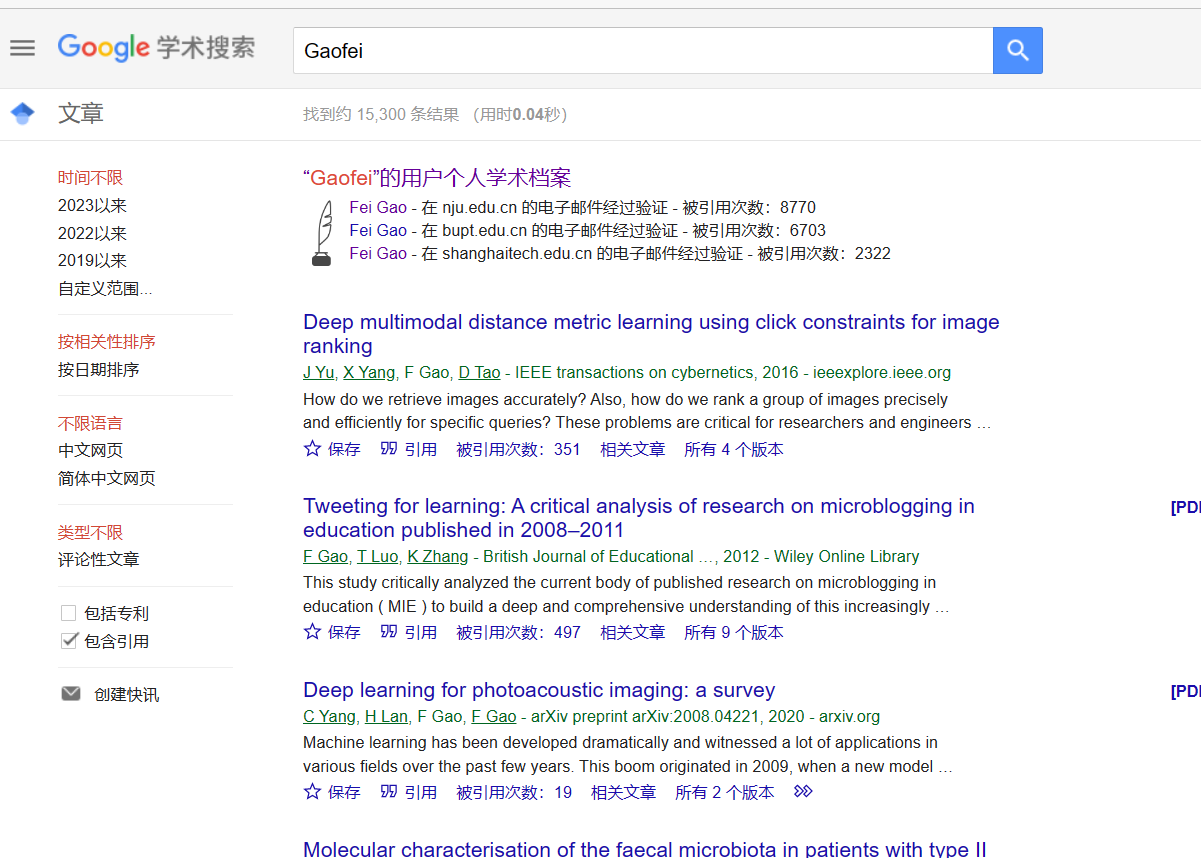Click the blue search magnifier button
1201x858 pixels.
point(1017,50)
